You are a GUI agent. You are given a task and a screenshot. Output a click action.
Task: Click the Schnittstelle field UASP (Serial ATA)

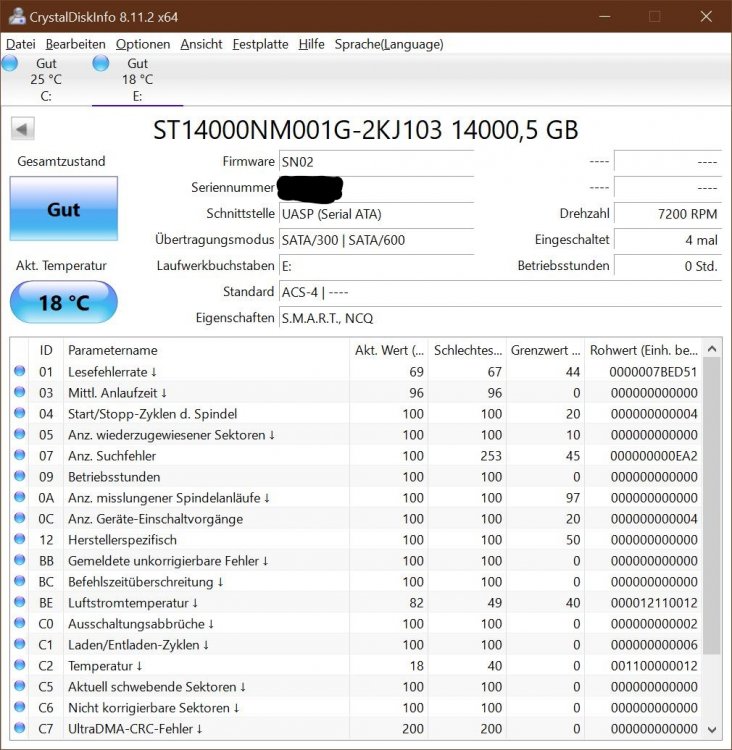pyautogui.click(x=376, y=214)
